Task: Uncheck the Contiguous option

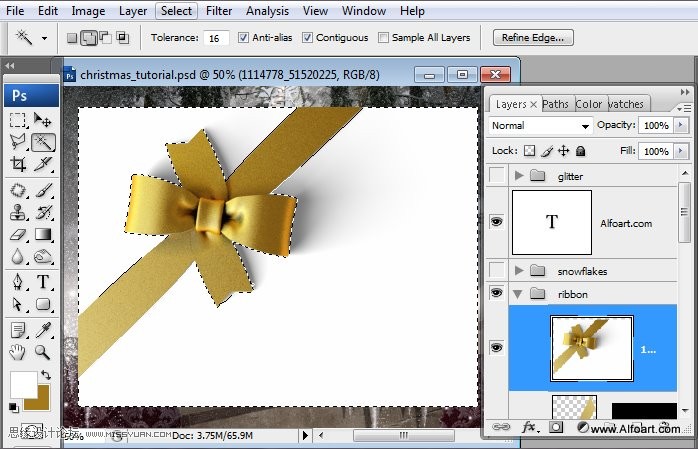Action: click(307, 38)
